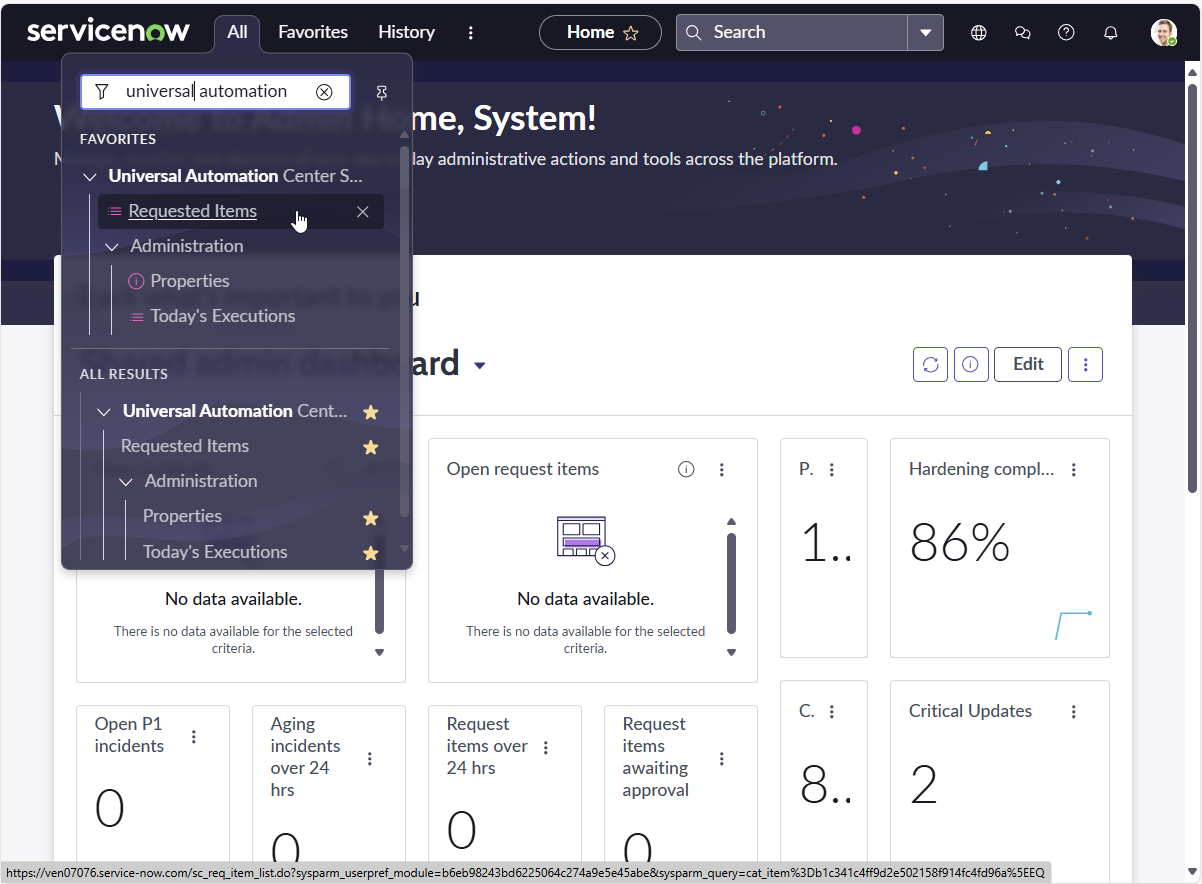1202x884 pixels.
Task: Show dashboard info
Action: click(970, 364)
